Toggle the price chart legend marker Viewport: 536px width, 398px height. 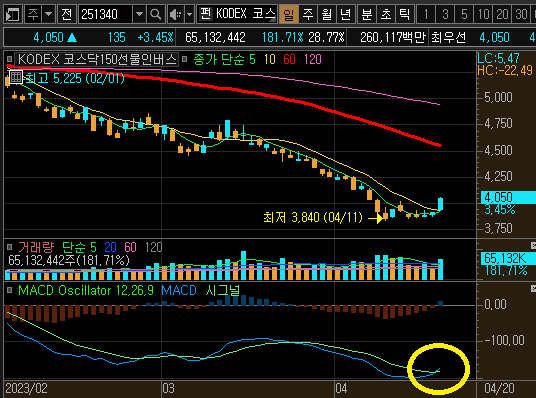pyautogui.click(x=10, y=59)
